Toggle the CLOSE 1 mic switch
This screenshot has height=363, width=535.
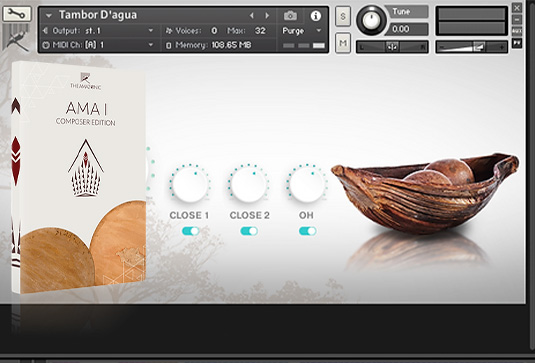pyautogui.click(x=190, y=231)
